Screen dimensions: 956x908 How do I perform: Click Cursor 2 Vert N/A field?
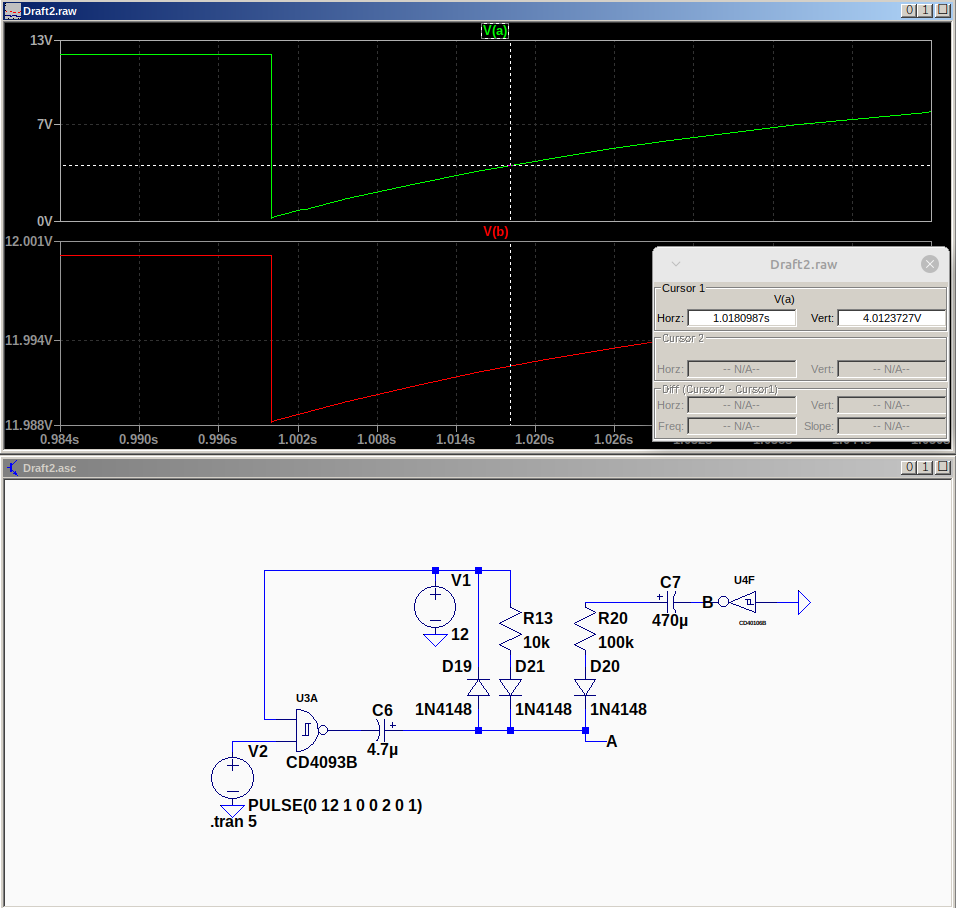pos(891,369)
